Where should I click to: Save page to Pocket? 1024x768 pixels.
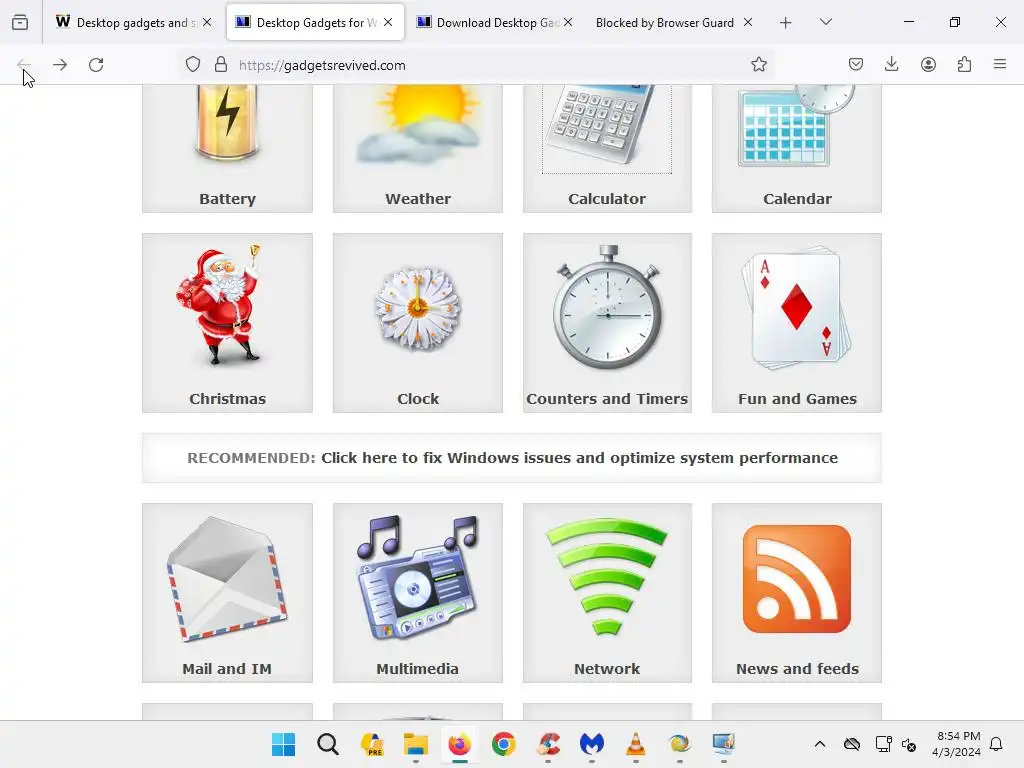point(856,65)
